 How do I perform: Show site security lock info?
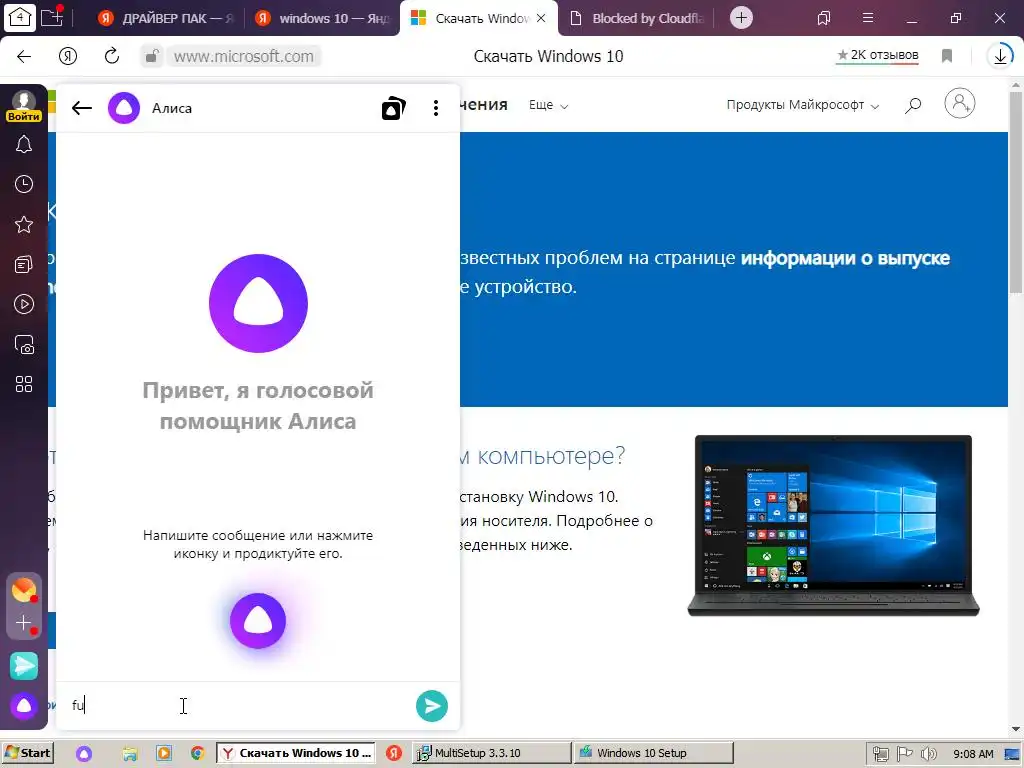coord(152,56)
